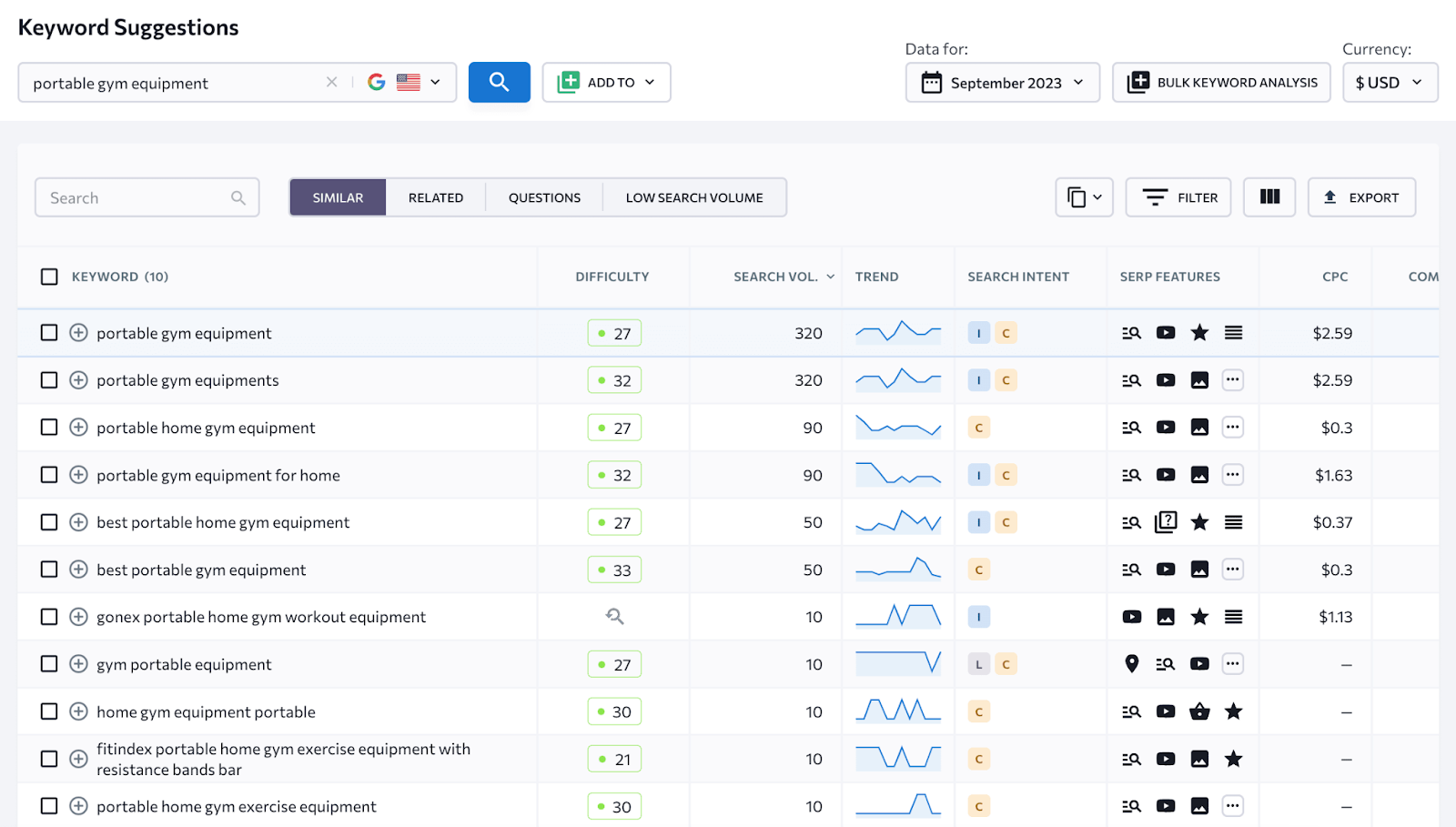The width and height of the screenshot is (1456, 827).
Task: Click the YouTube SERP icon for portable gym equipment
Action: (x=1166, y=332)
